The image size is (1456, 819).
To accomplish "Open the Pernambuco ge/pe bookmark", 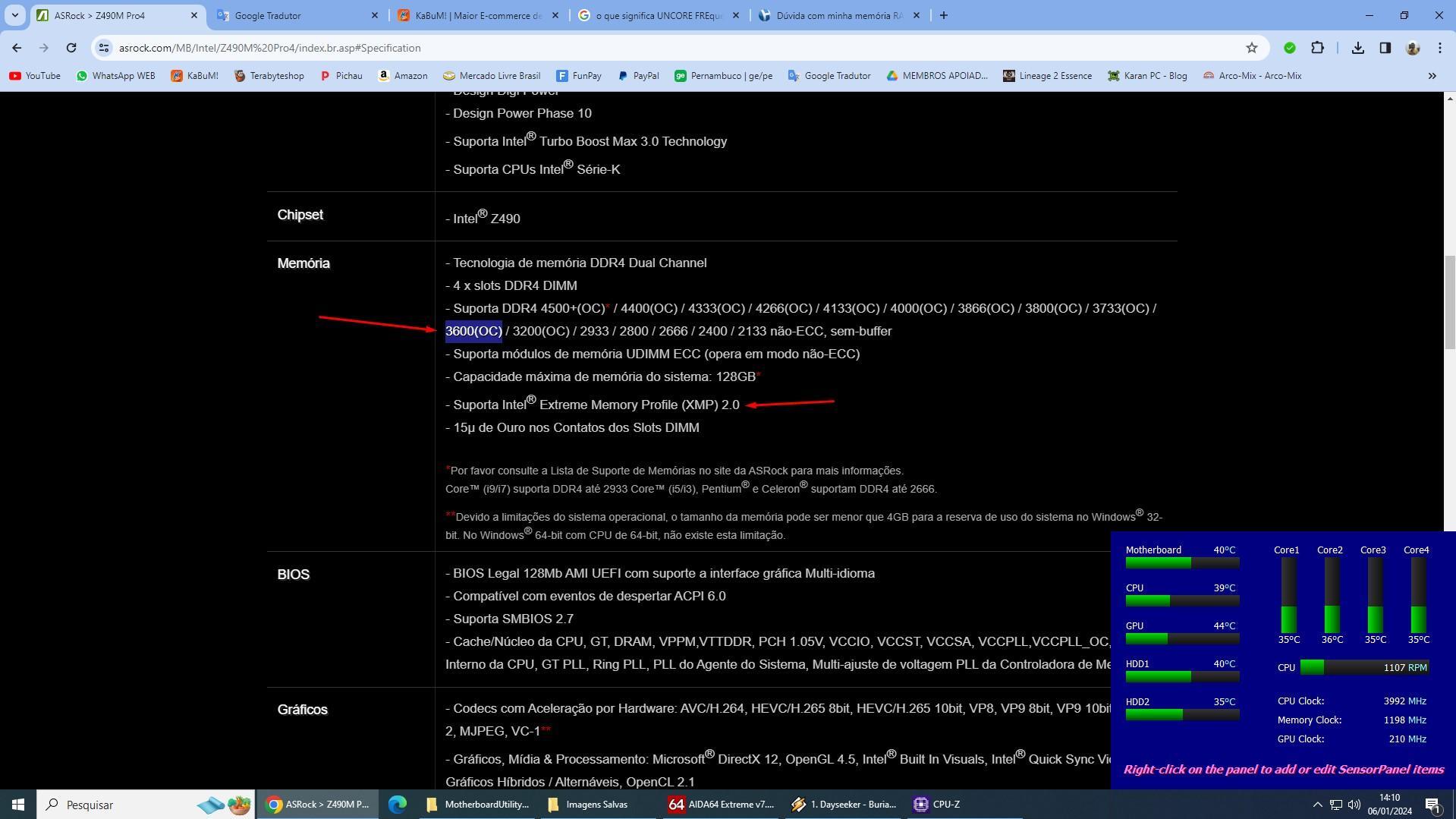I will [723, 76].
